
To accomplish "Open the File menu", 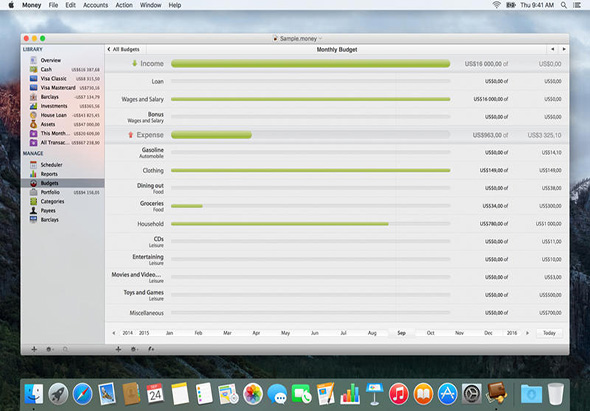I will pyautogui.click(x=53, y=5).
